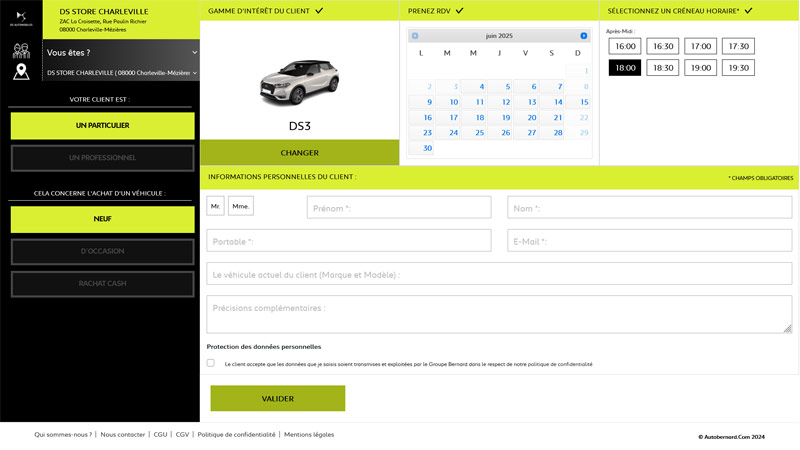Select the 16:00 time slot
The width and height of the screenshot is (800, 450).
pyautogui.click(x=625, y=46)
